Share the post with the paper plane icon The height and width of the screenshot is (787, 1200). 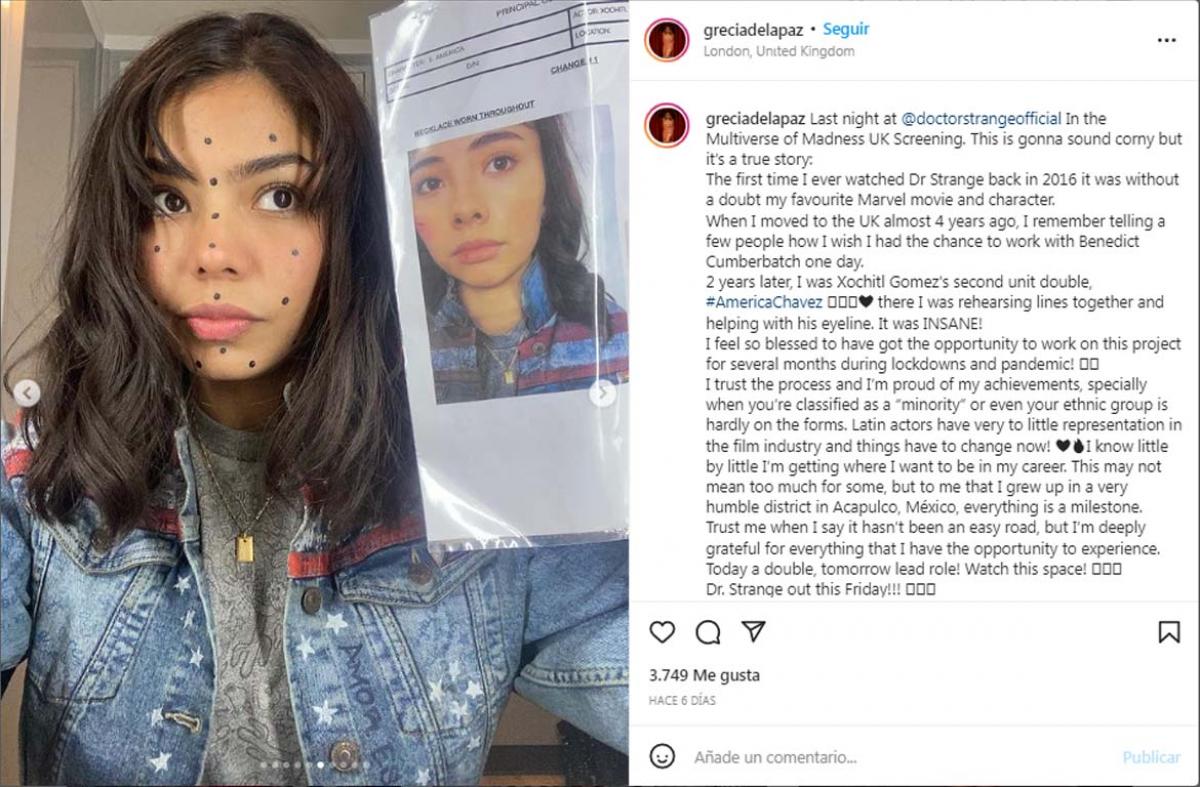pyautogui.click(x=753, y=631)
